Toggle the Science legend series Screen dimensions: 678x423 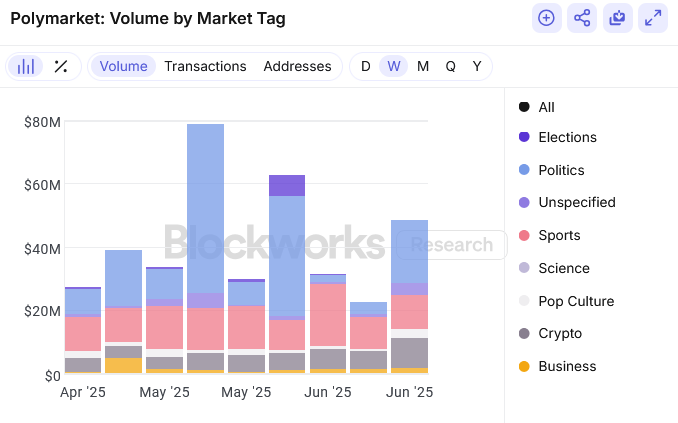(x=554, y=269)
